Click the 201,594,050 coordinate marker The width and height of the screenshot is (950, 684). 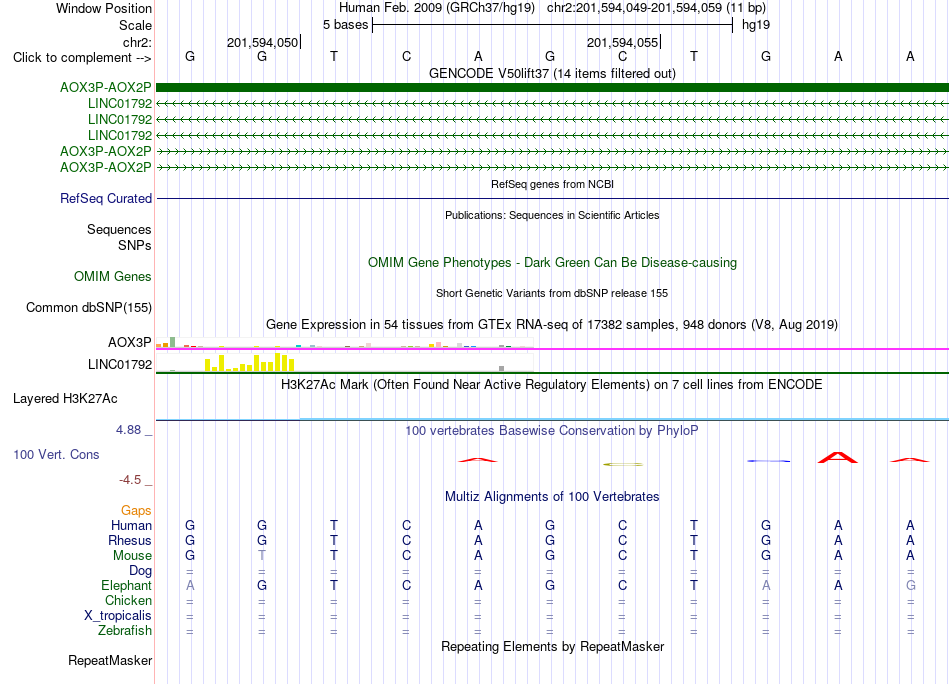pos(263,42)
